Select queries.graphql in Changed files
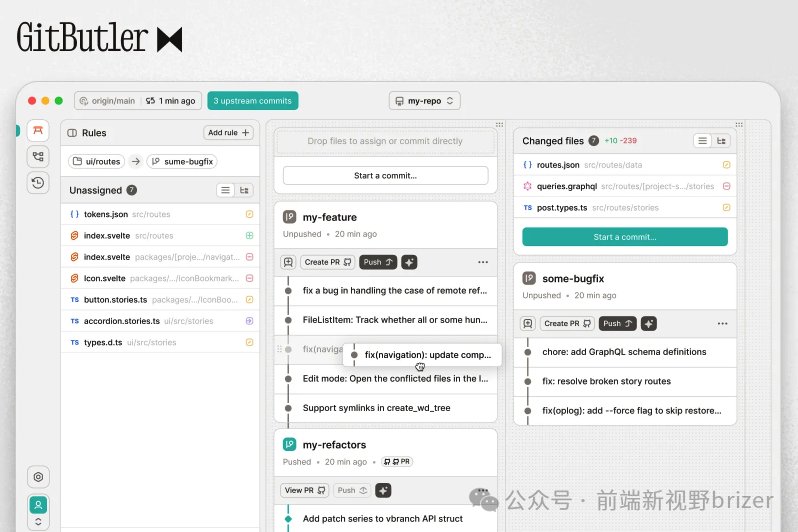 [625, 186]
